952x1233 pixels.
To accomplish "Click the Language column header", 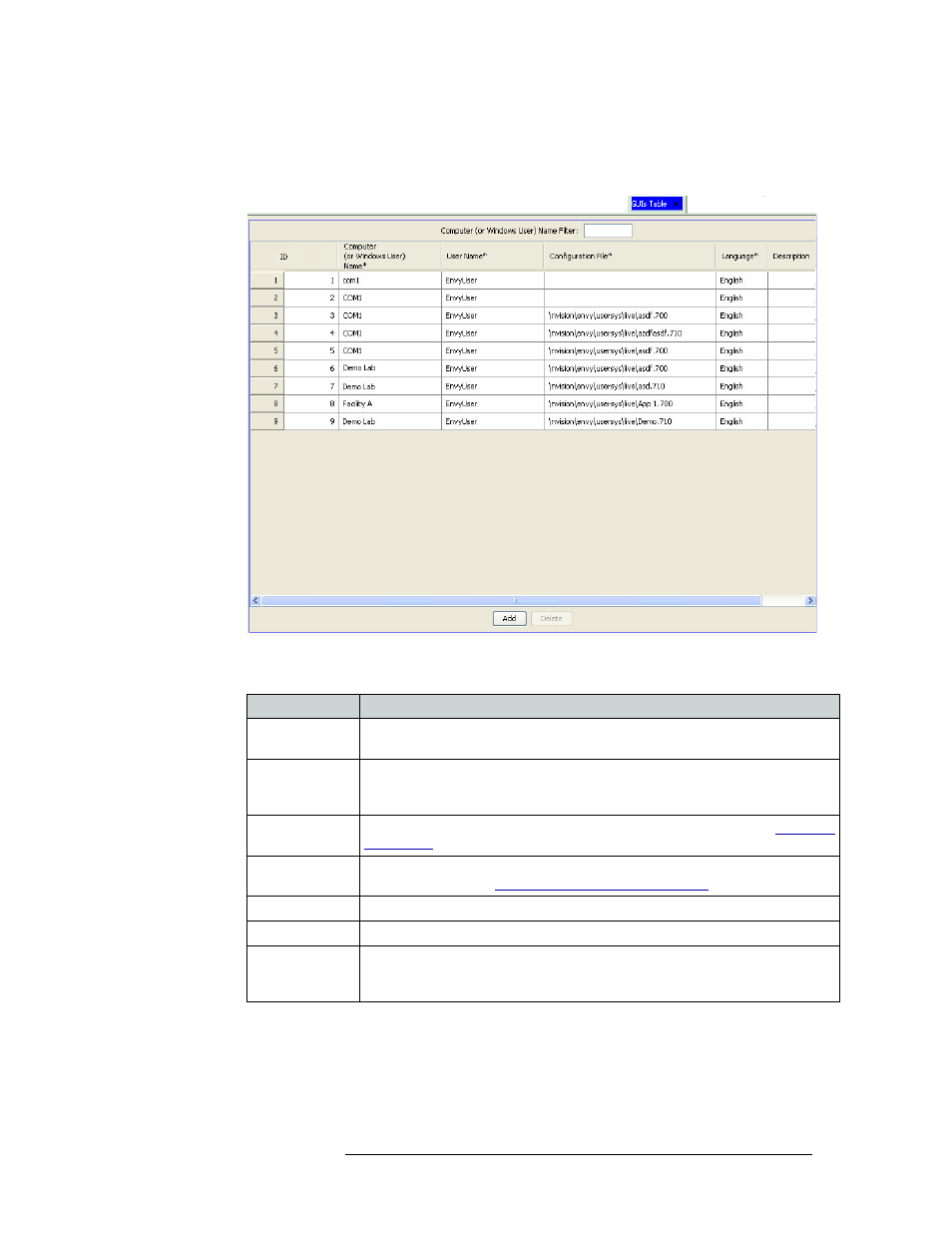I will 740,257.
